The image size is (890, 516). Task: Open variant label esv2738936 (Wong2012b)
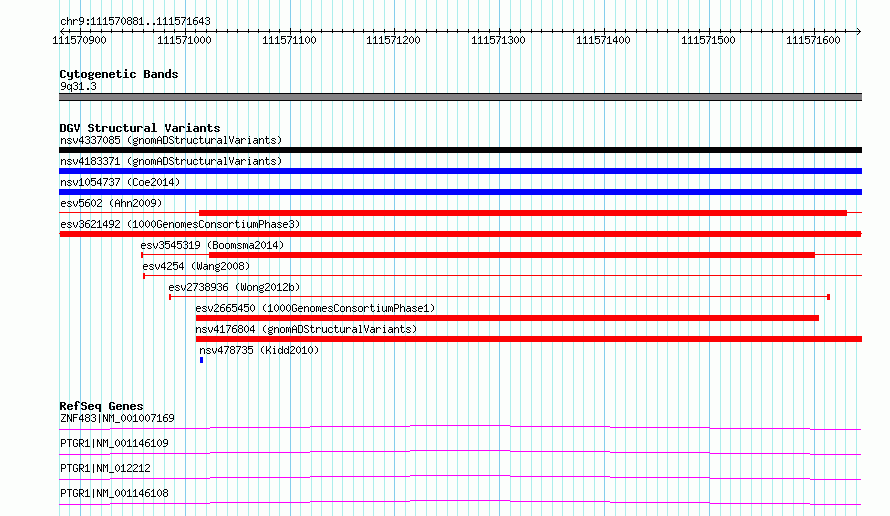pos(234,287)
